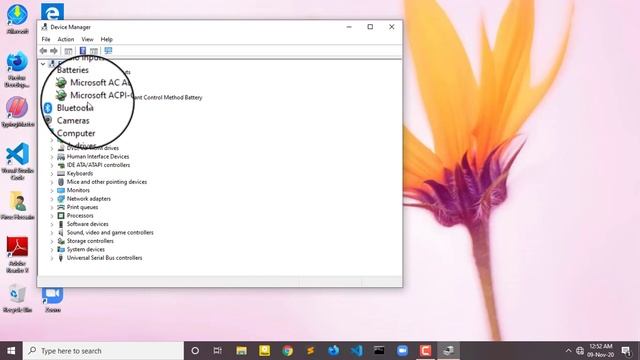
Task: Click the taskbar search box
Action: [103, 351]
